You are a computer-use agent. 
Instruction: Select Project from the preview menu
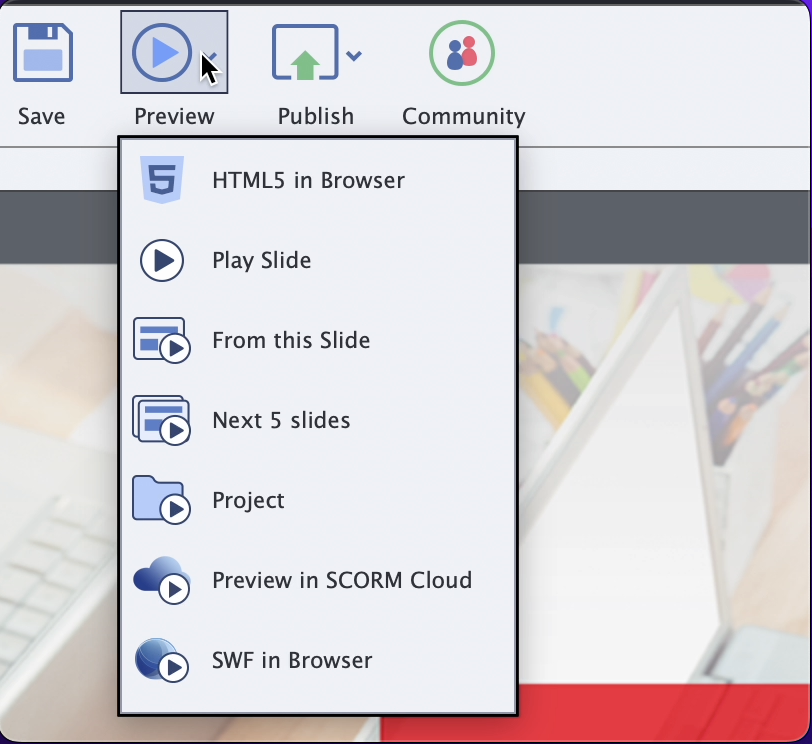[248, 500]
